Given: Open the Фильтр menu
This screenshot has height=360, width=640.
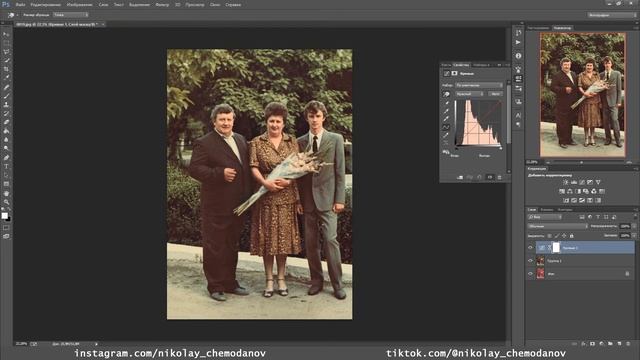Looking at the screenshot, I should [162, 5].
